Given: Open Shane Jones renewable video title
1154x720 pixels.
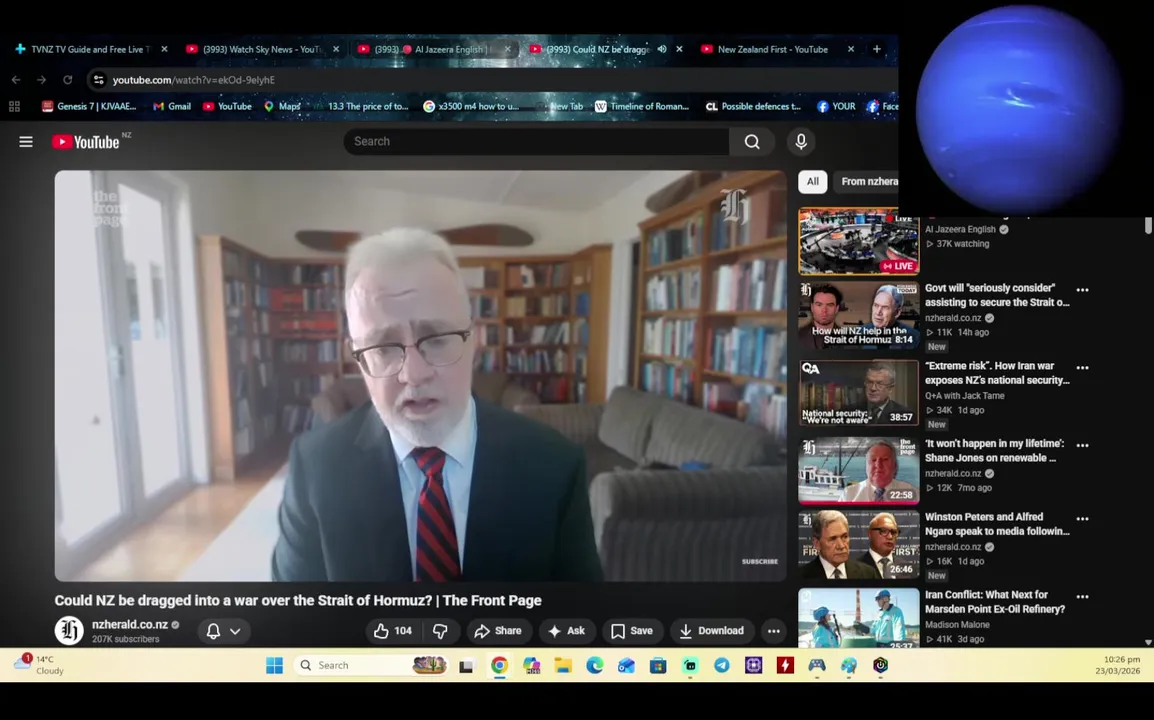Looking at the screenshot, I should coord(994,451).
